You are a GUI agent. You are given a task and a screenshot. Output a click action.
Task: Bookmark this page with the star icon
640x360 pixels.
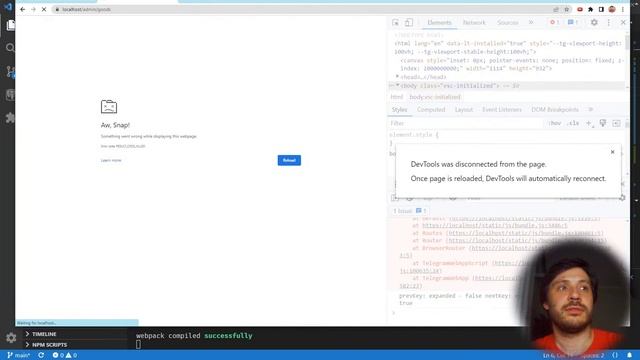tap(567, 9)
